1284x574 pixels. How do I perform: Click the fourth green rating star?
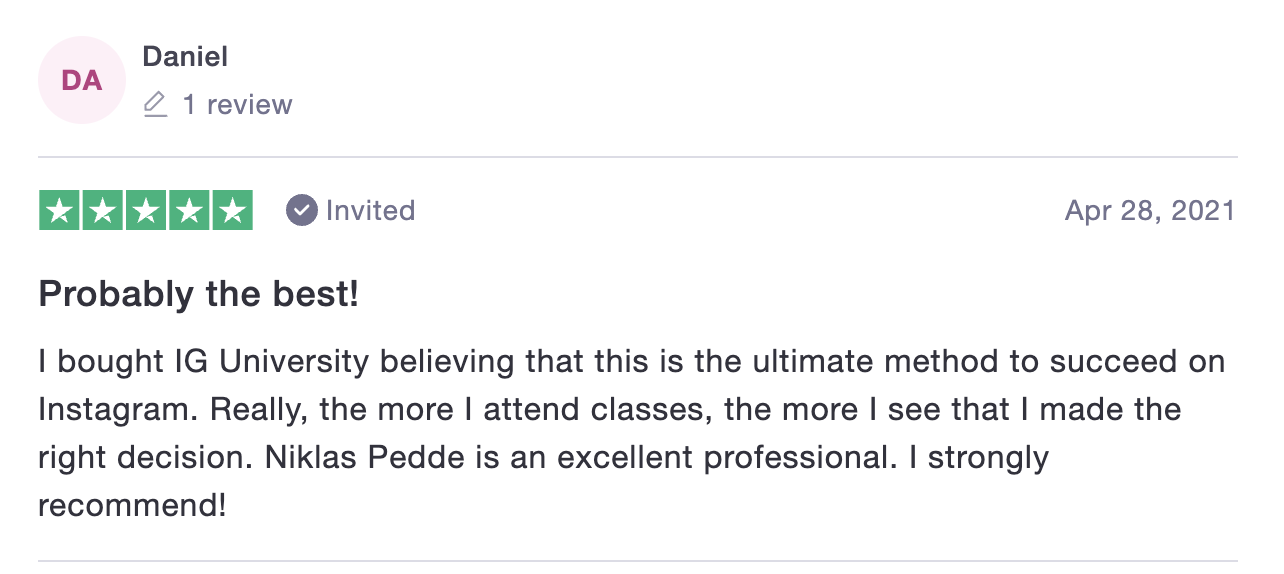[x=189, y=210]
